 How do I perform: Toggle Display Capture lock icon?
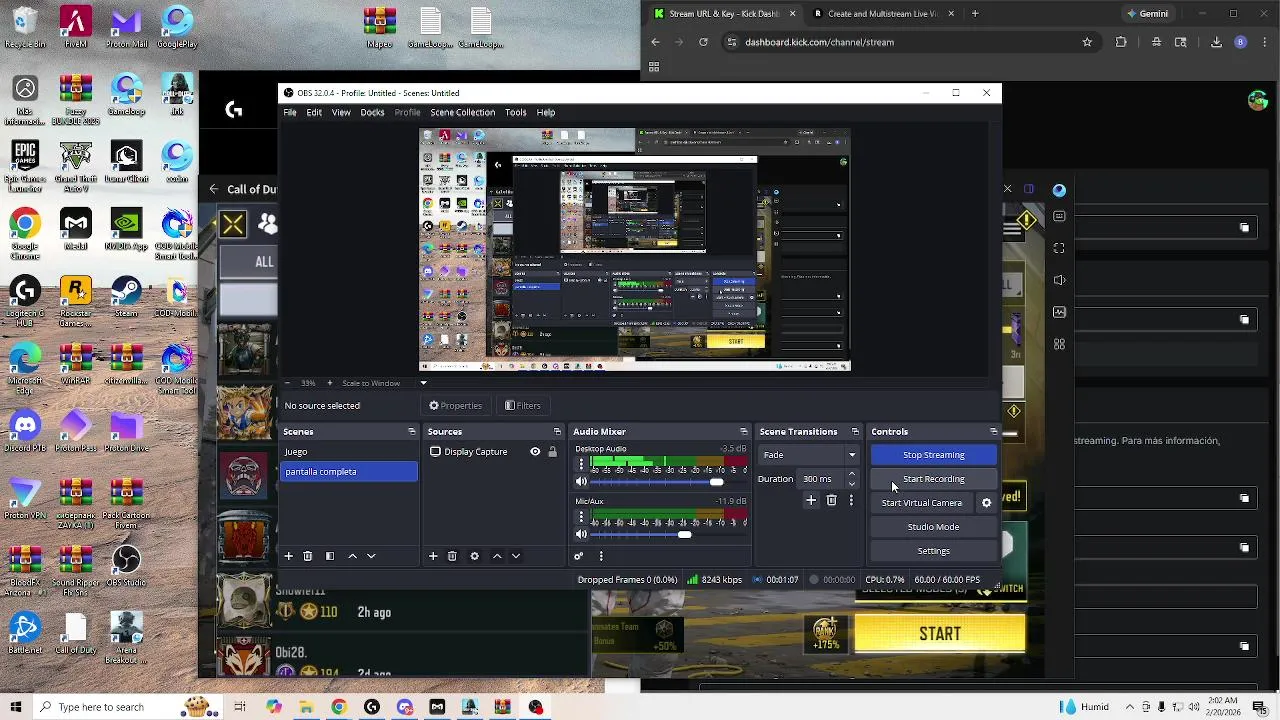[552, 452]
